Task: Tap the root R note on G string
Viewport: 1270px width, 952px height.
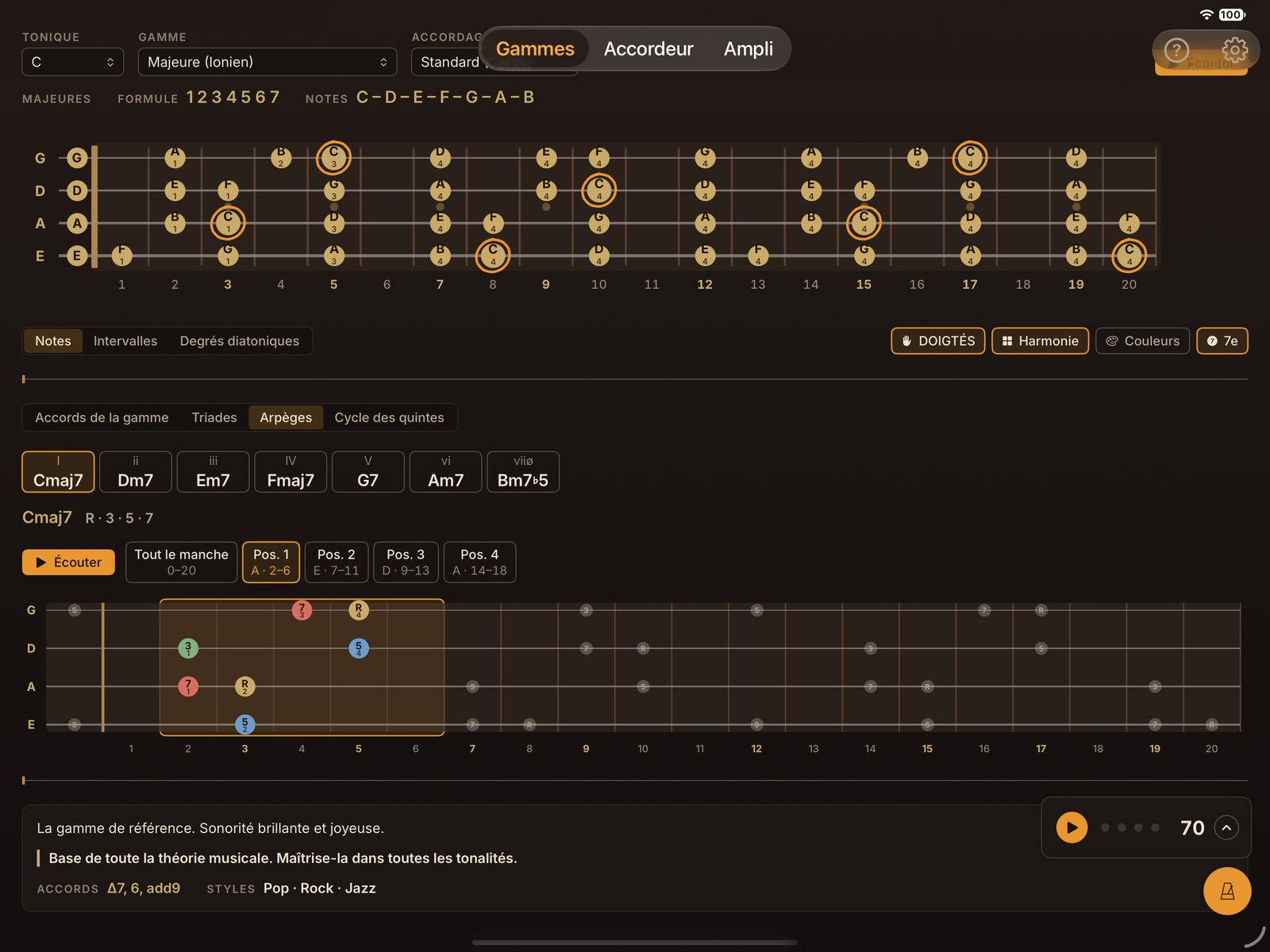Action: tap(359, 610)
